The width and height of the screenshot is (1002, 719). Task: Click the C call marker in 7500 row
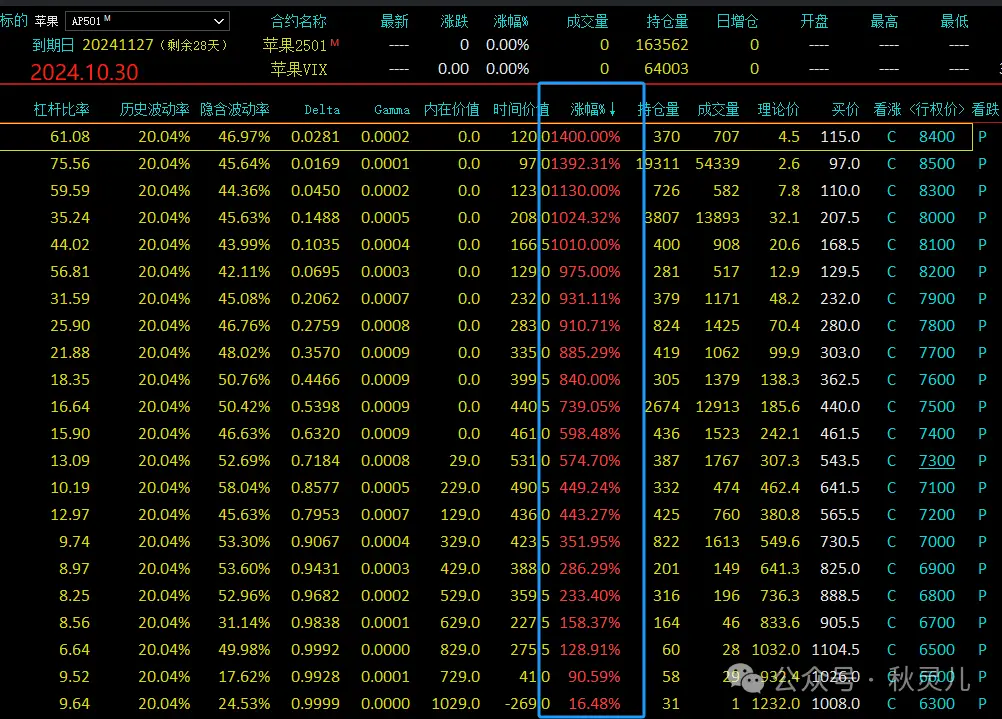click(x=891, y=407)
